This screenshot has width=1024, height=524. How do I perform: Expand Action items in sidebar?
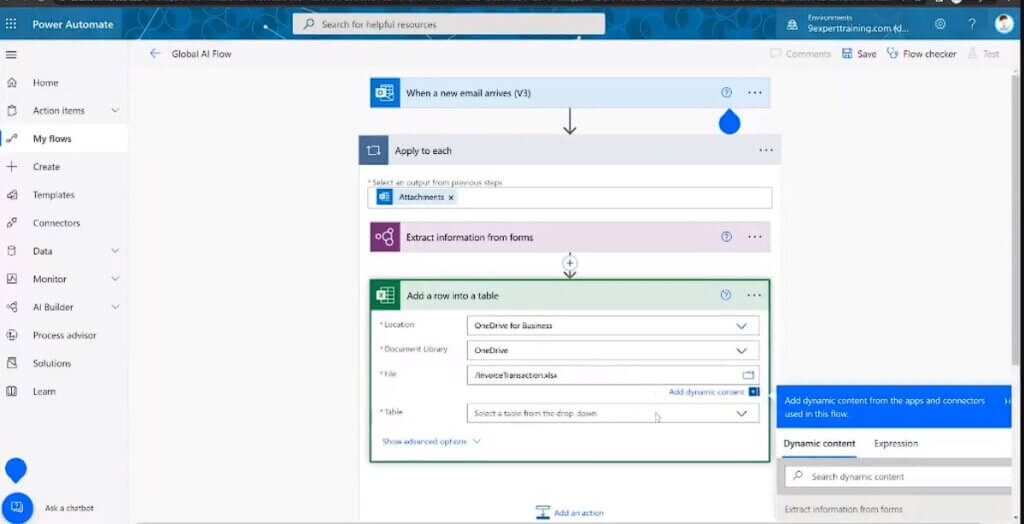(x=115, y=110)
